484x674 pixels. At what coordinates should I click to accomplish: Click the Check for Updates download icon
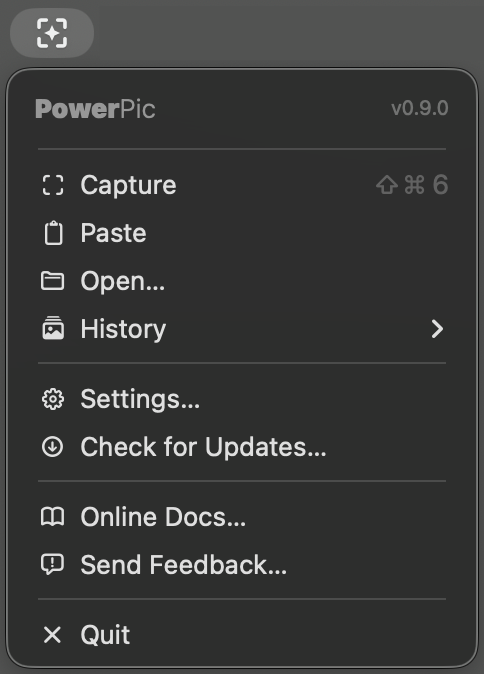[52, 447]
